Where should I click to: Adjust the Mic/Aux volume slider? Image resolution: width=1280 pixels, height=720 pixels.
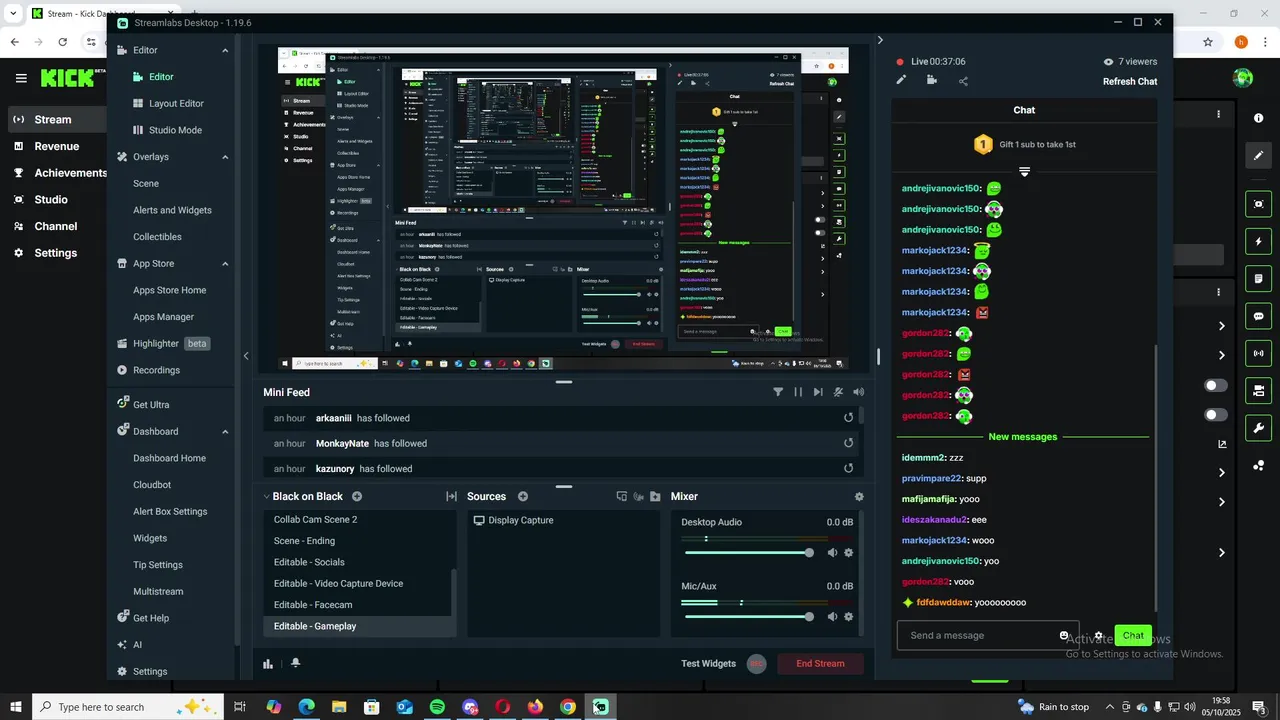749,617
